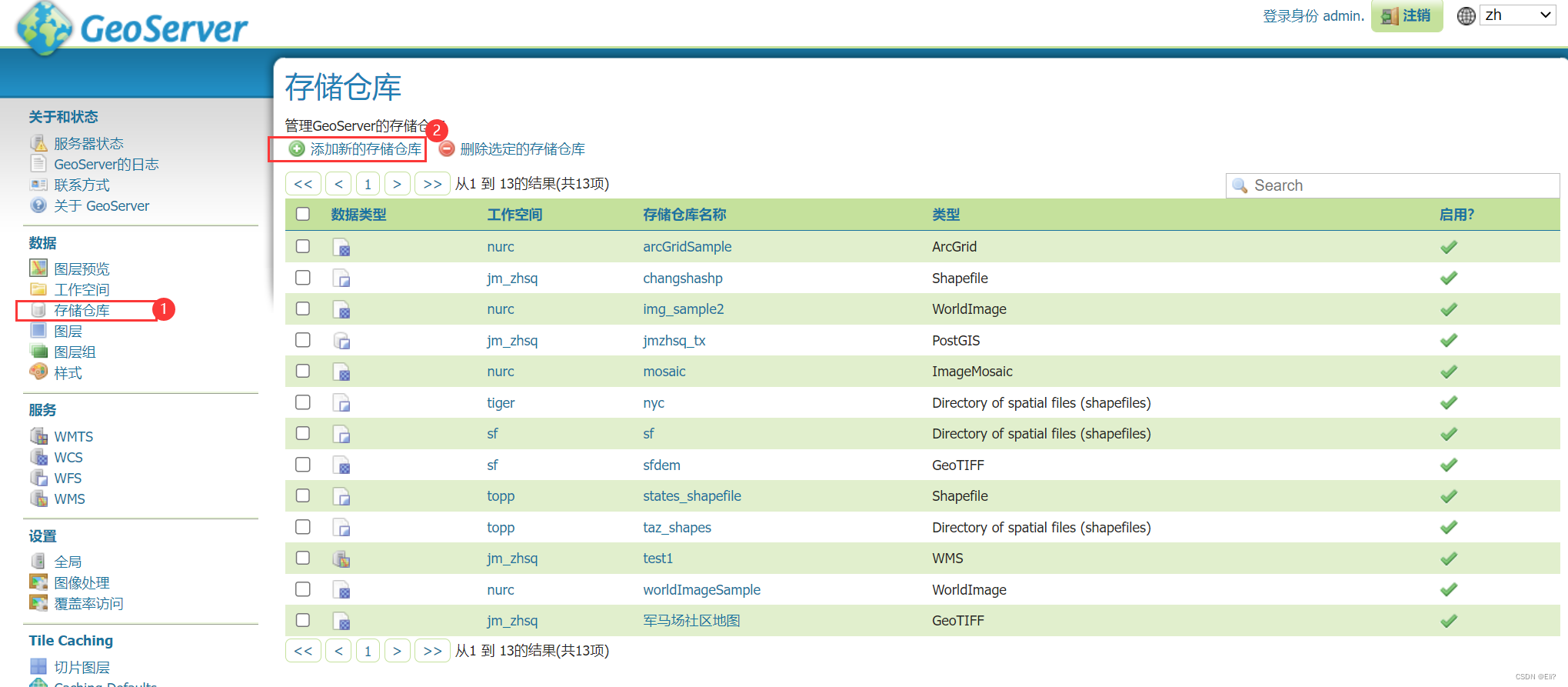
Task: Open the arcGridSample store link
Action: [687, 247]
